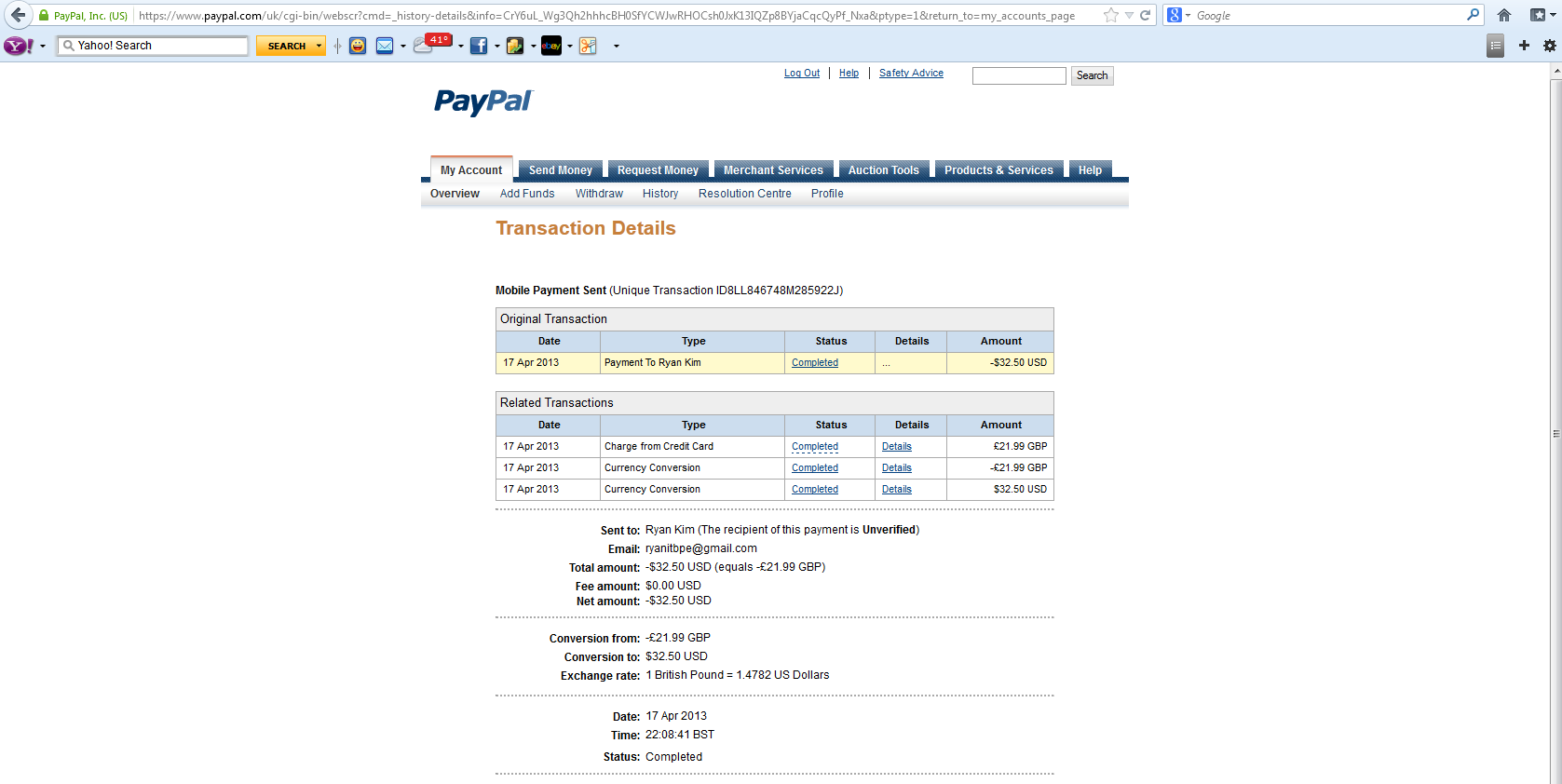The image size is (1562, 784).
Task: Expand the arrow after the scissors icon
Action: [x=616, y=47]
